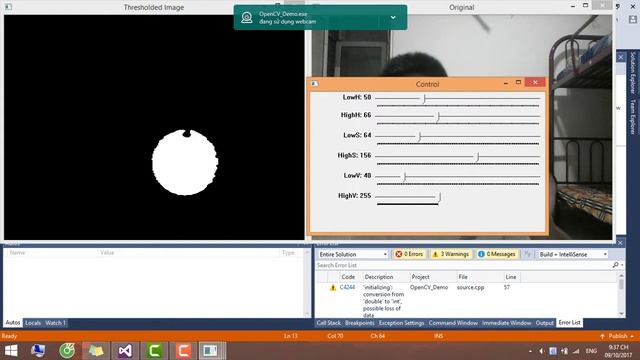Switch to the Command Window tab
The width and height of the screenshot is (640, 360).
point(453,323)
